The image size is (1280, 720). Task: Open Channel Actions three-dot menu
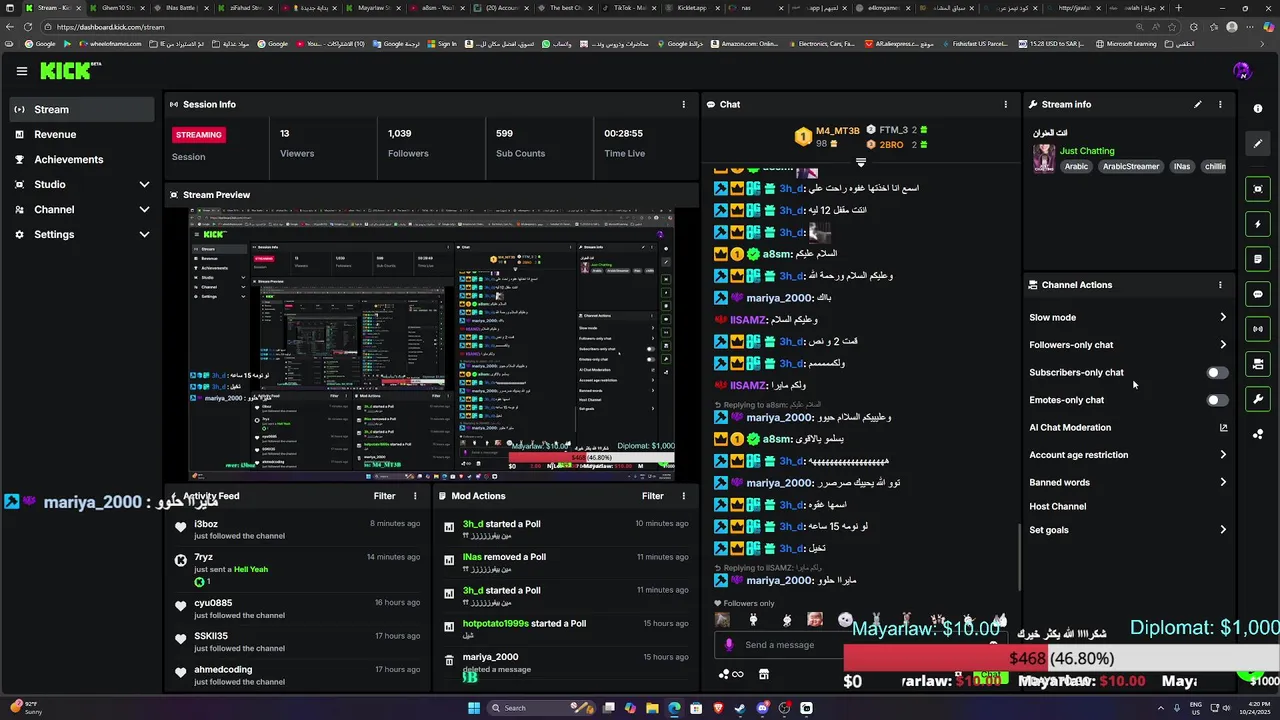(x=1220, y=285)
